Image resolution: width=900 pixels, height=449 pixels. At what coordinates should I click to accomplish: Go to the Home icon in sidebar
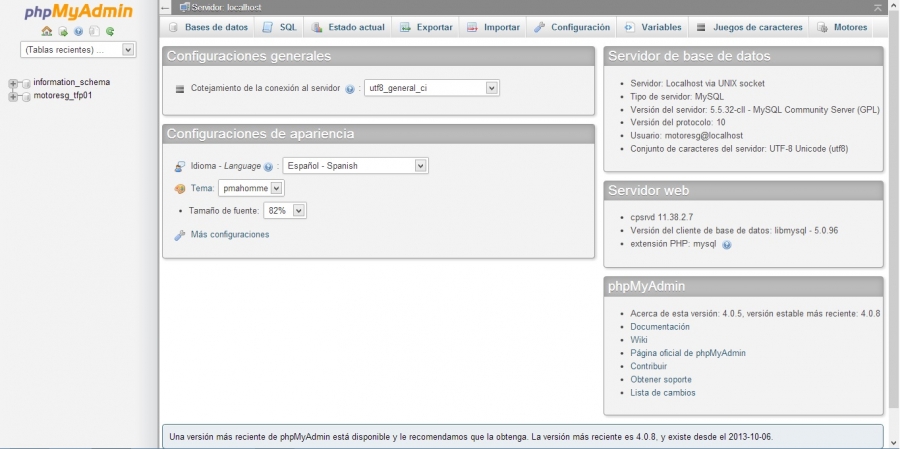click(x=46, y=31)
